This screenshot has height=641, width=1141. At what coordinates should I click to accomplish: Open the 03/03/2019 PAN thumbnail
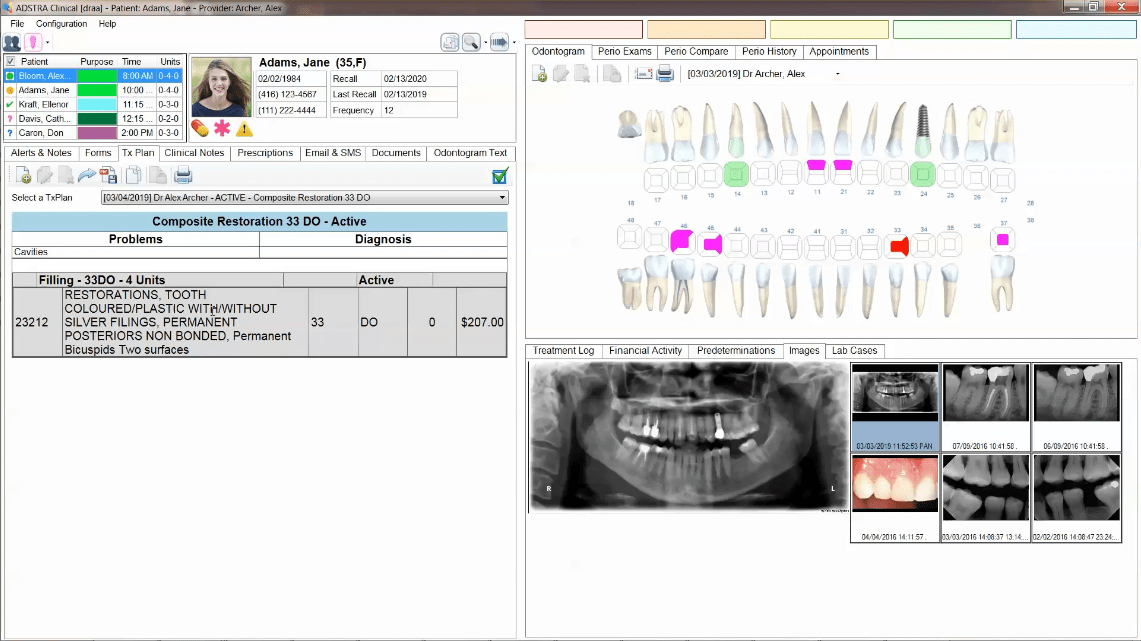click(x=894, y=407)
